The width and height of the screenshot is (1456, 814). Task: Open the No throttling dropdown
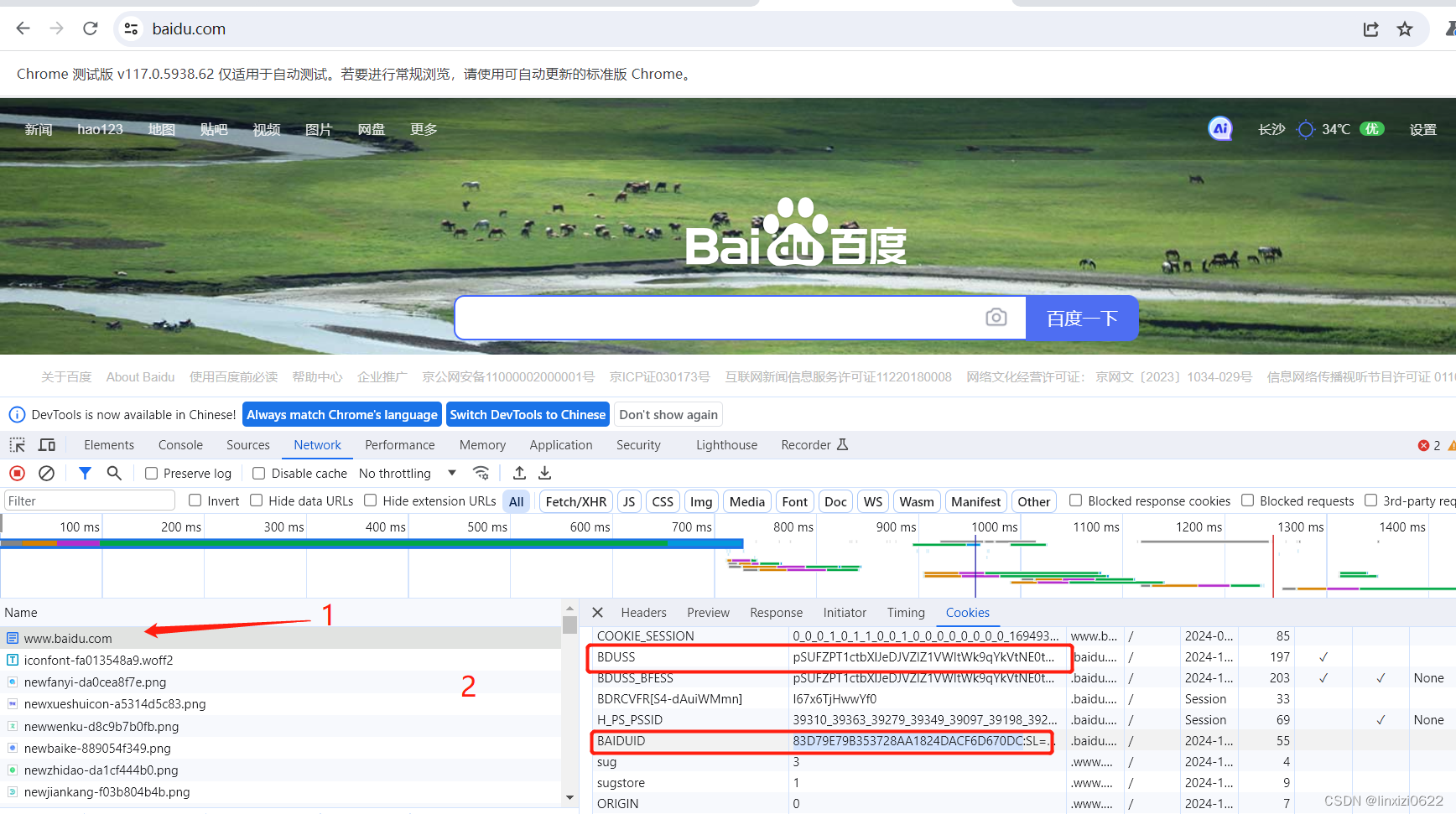click(x=408, y=473)
